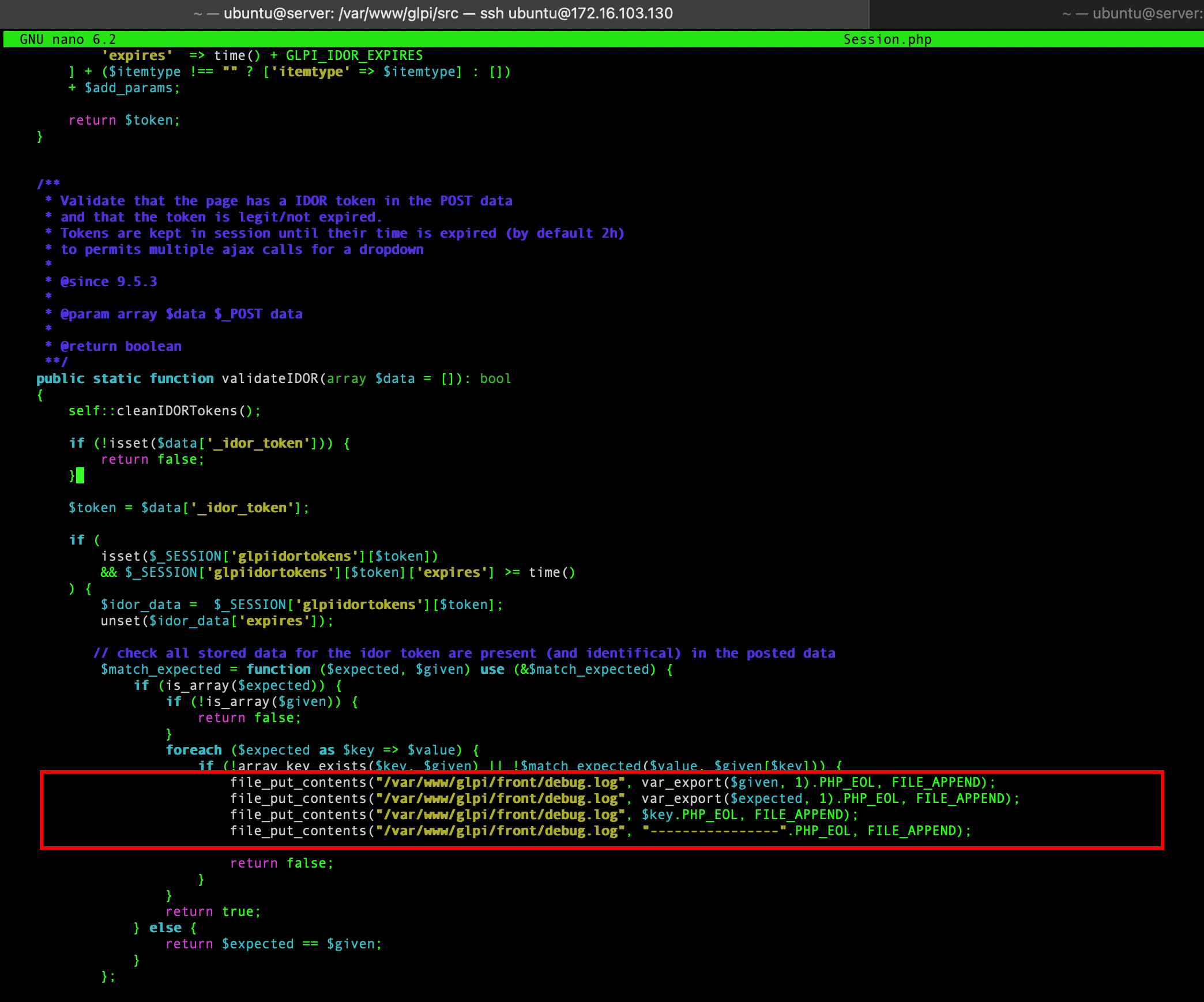Click the '} else {' line
Screen dimensions: 1204x1002
point(165,928)
